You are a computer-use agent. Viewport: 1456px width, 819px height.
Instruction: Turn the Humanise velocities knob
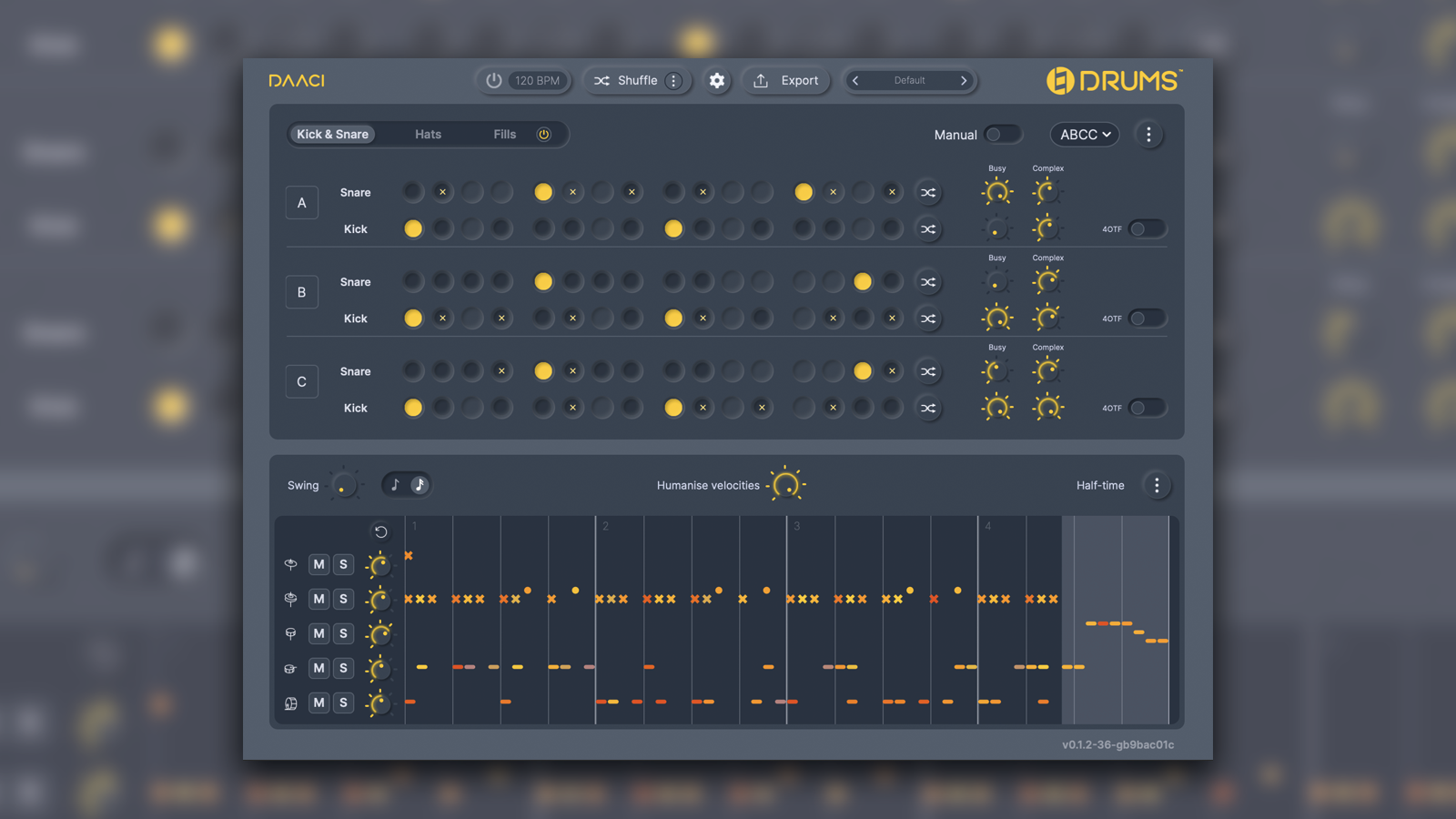[786, 483]
